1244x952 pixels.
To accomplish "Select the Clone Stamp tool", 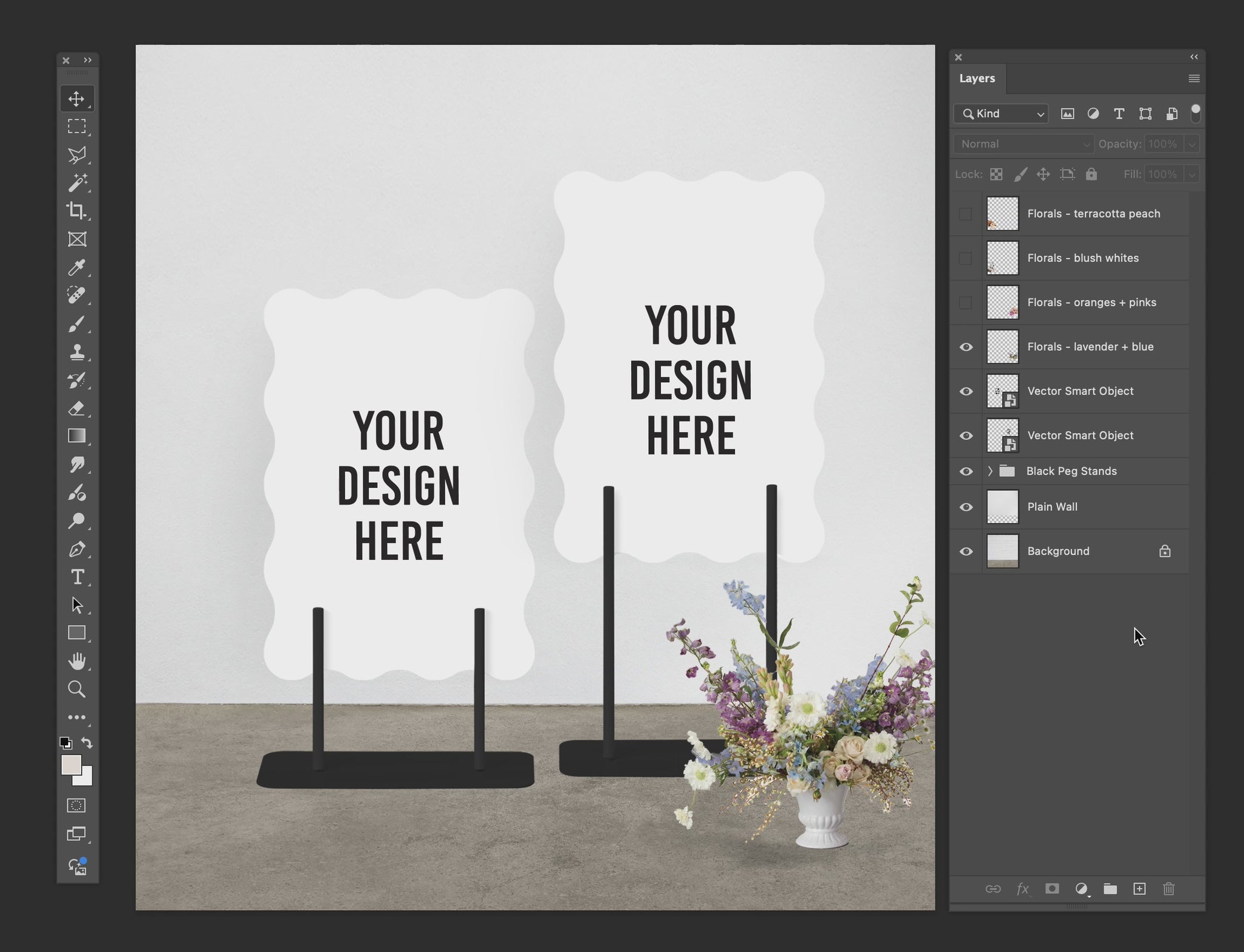I will coord(77,352).
